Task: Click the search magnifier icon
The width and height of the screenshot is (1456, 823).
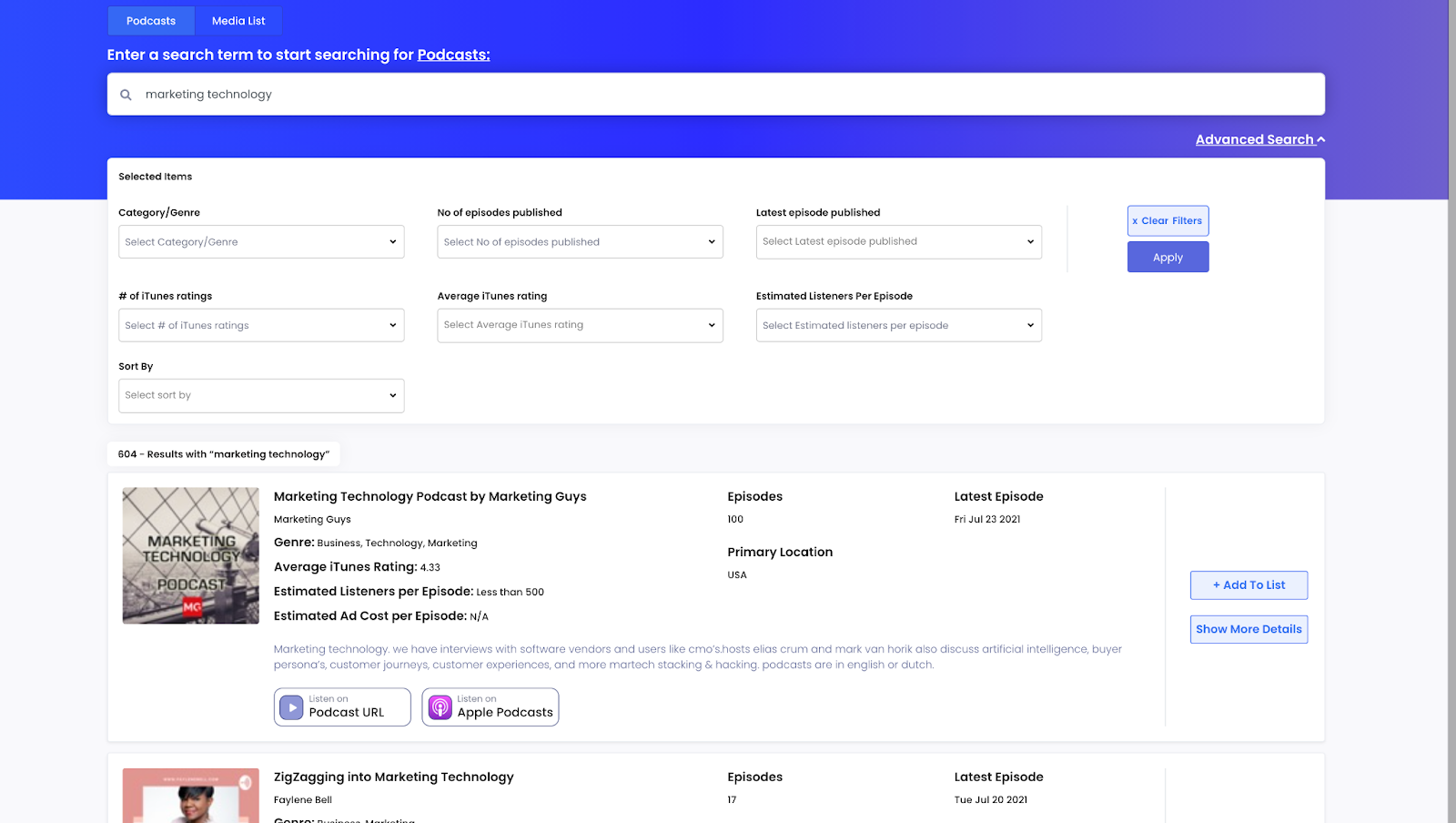Action: click(126, 95)
